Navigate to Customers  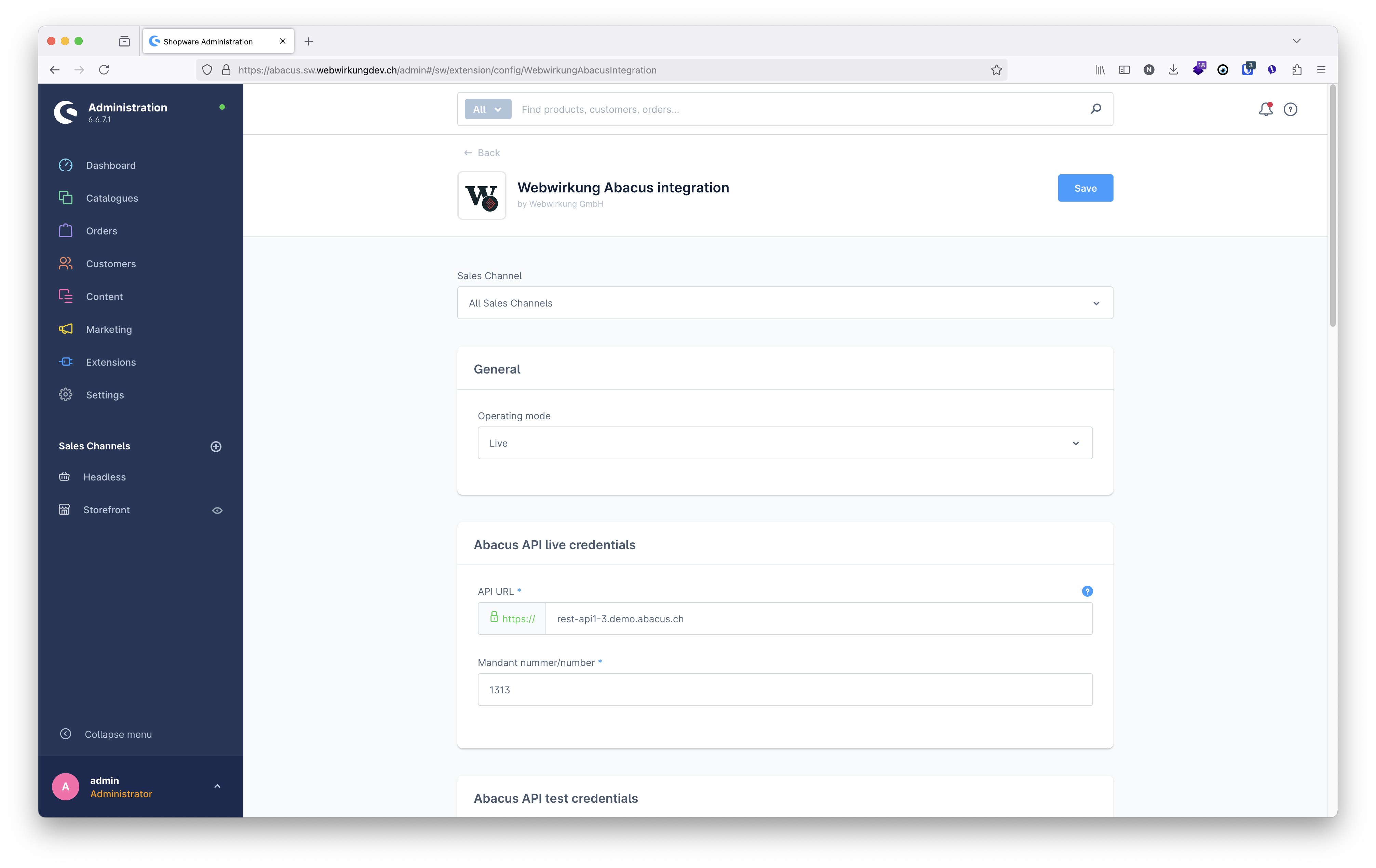[110, 263]
